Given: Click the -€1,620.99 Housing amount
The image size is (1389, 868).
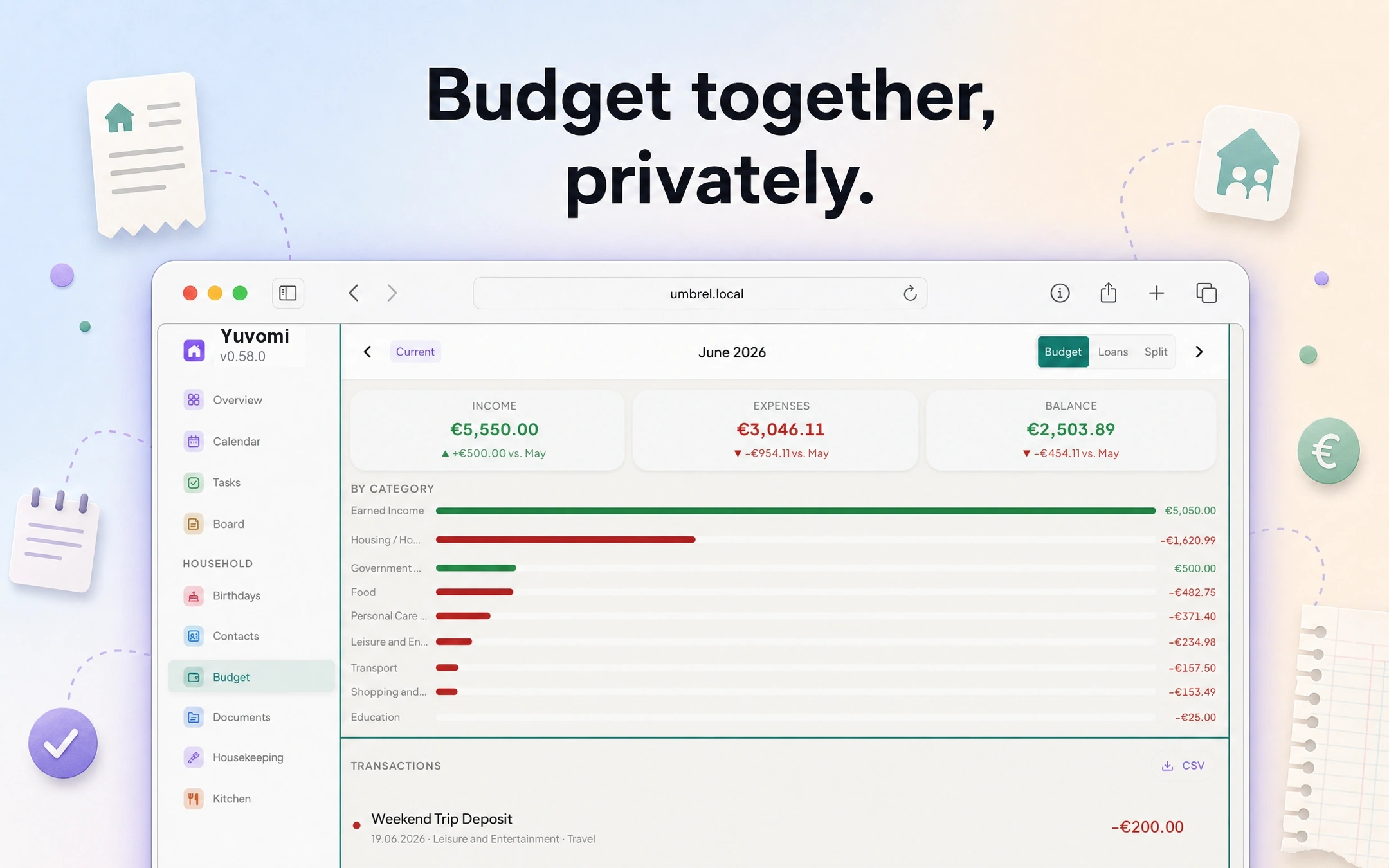Looking at the screenshot, I should (1188, 540).
